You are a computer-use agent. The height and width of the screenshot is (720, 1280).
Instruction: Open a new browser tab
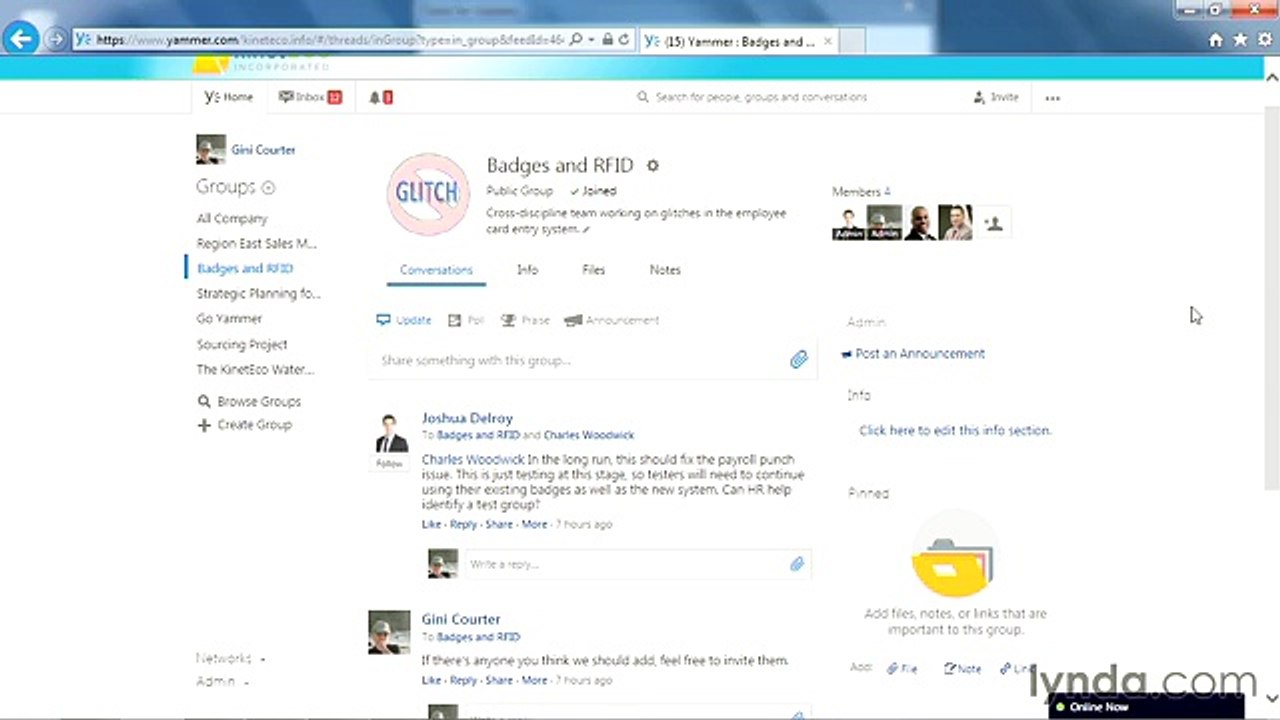pyautogui.click(x=852, y=41)
